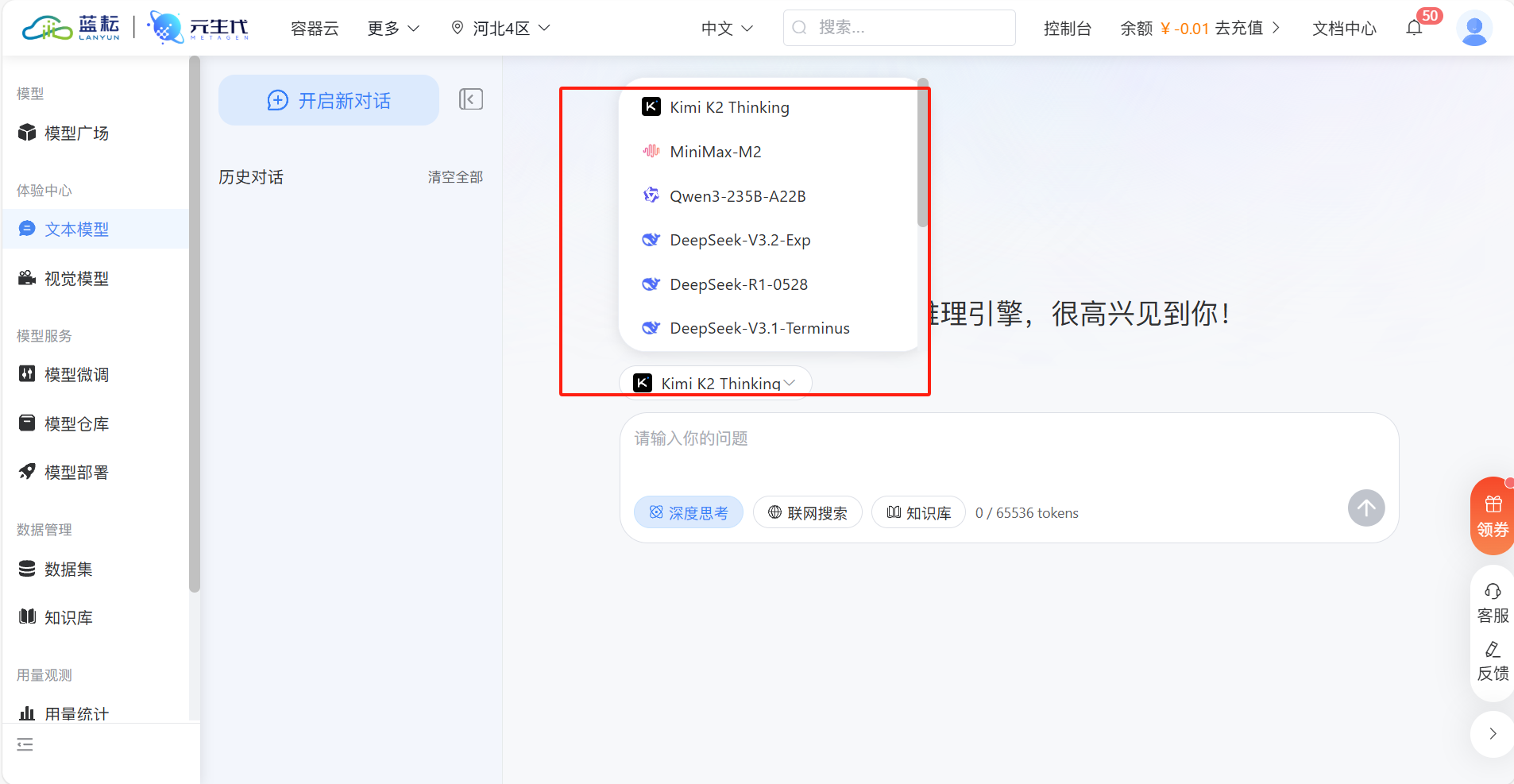Toggle 深度思考 deep thinking mode
Image resolution: width=1514 pixels, height=784 pixels.
[689, 512]
